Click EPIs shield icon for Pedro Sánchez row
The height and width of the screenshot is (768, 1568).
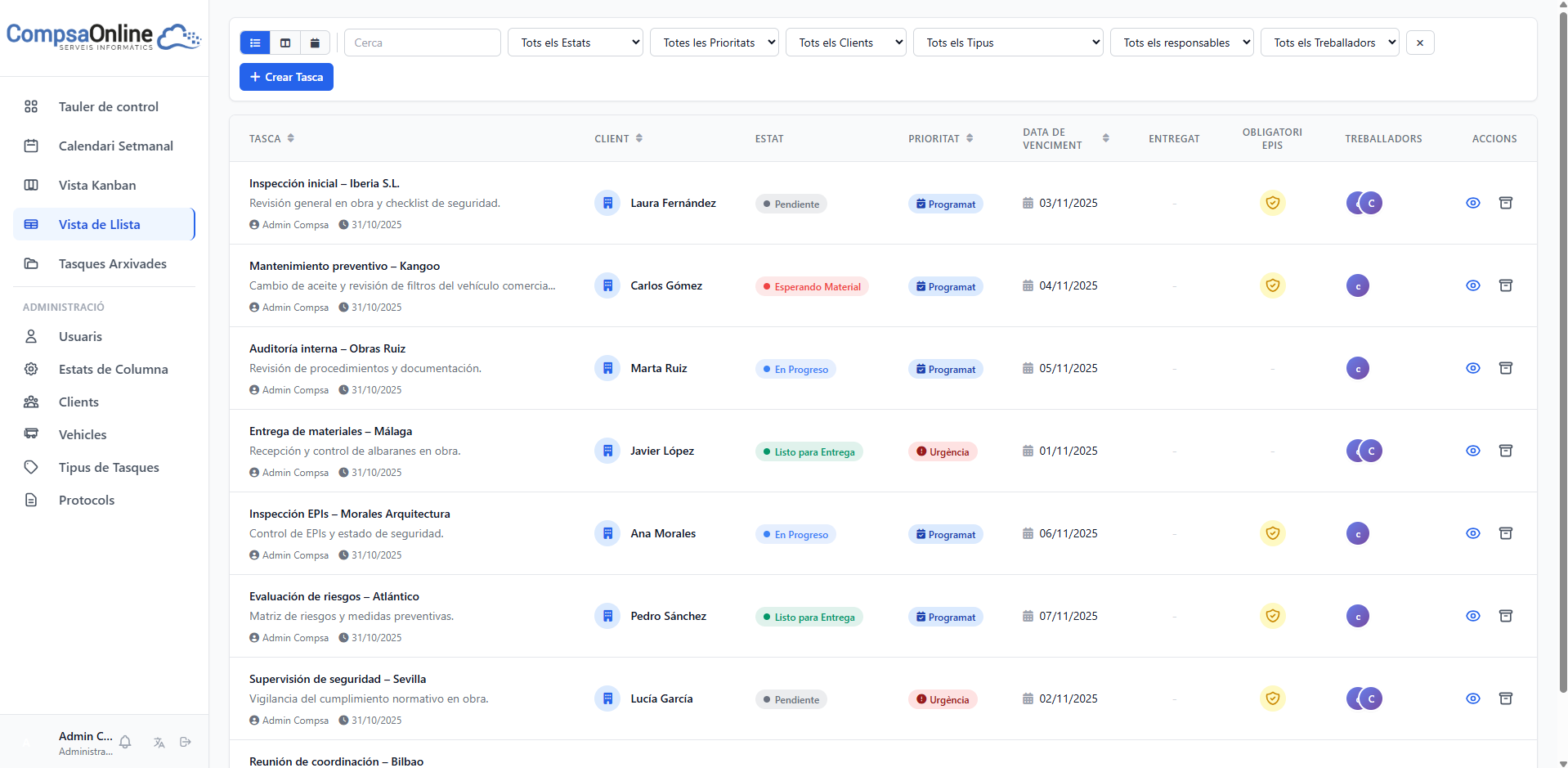[x=1273, y=616]
